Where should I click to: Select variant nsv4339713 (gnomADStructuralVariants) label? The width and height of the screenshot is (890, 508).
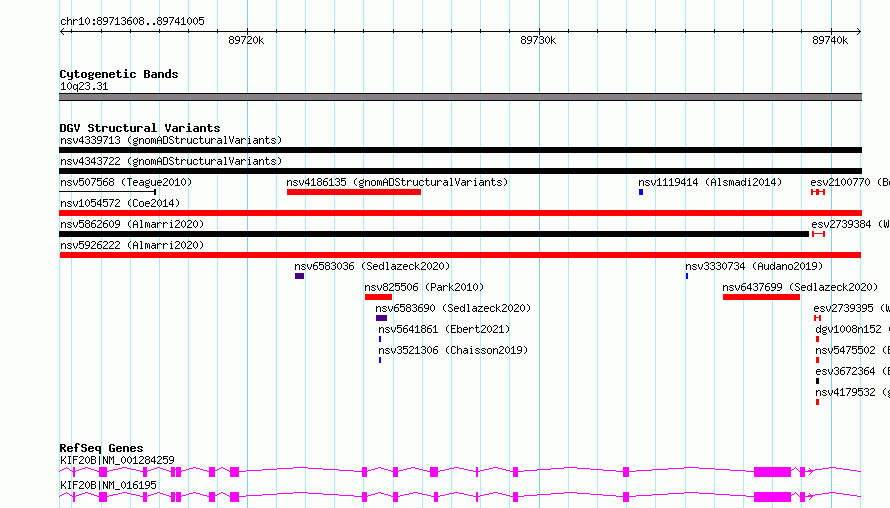[x=171, y=140]
